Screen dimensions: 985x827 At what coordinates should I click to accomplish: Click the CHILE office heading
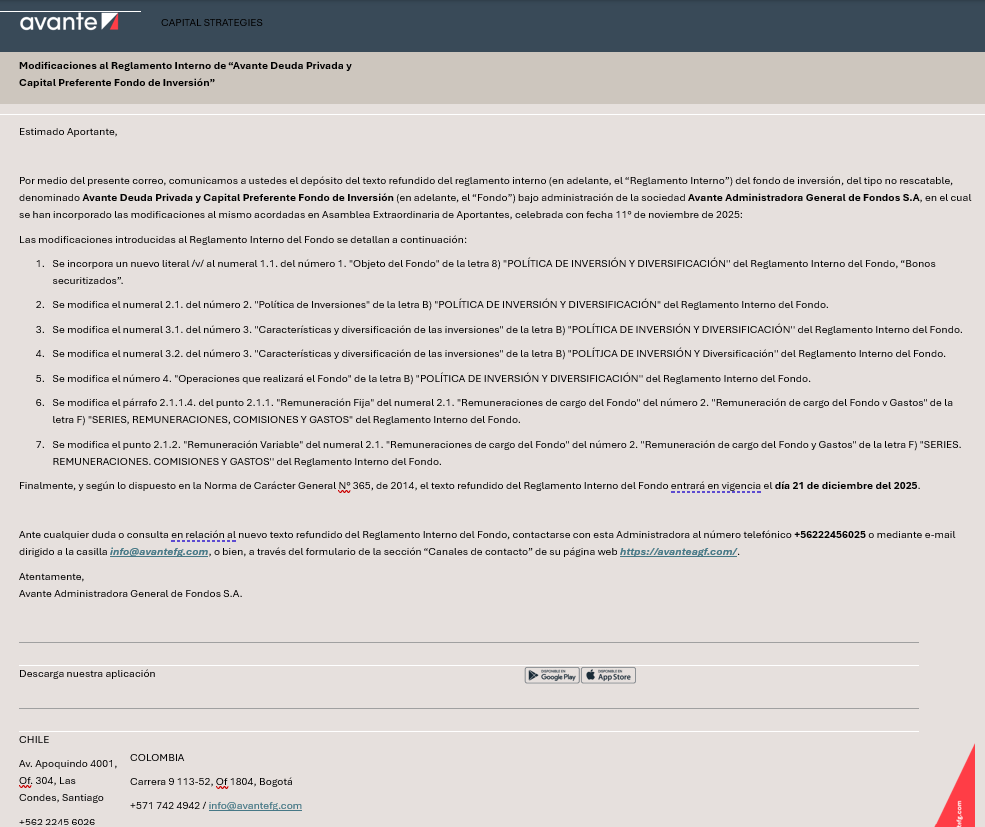pos(34,740)
